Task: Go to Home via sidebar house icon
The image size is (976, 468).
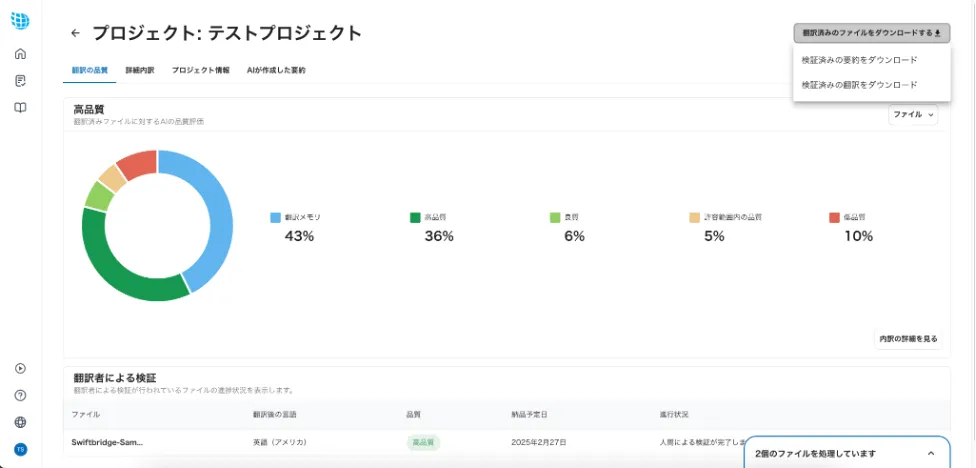Action: pos(20,54)
